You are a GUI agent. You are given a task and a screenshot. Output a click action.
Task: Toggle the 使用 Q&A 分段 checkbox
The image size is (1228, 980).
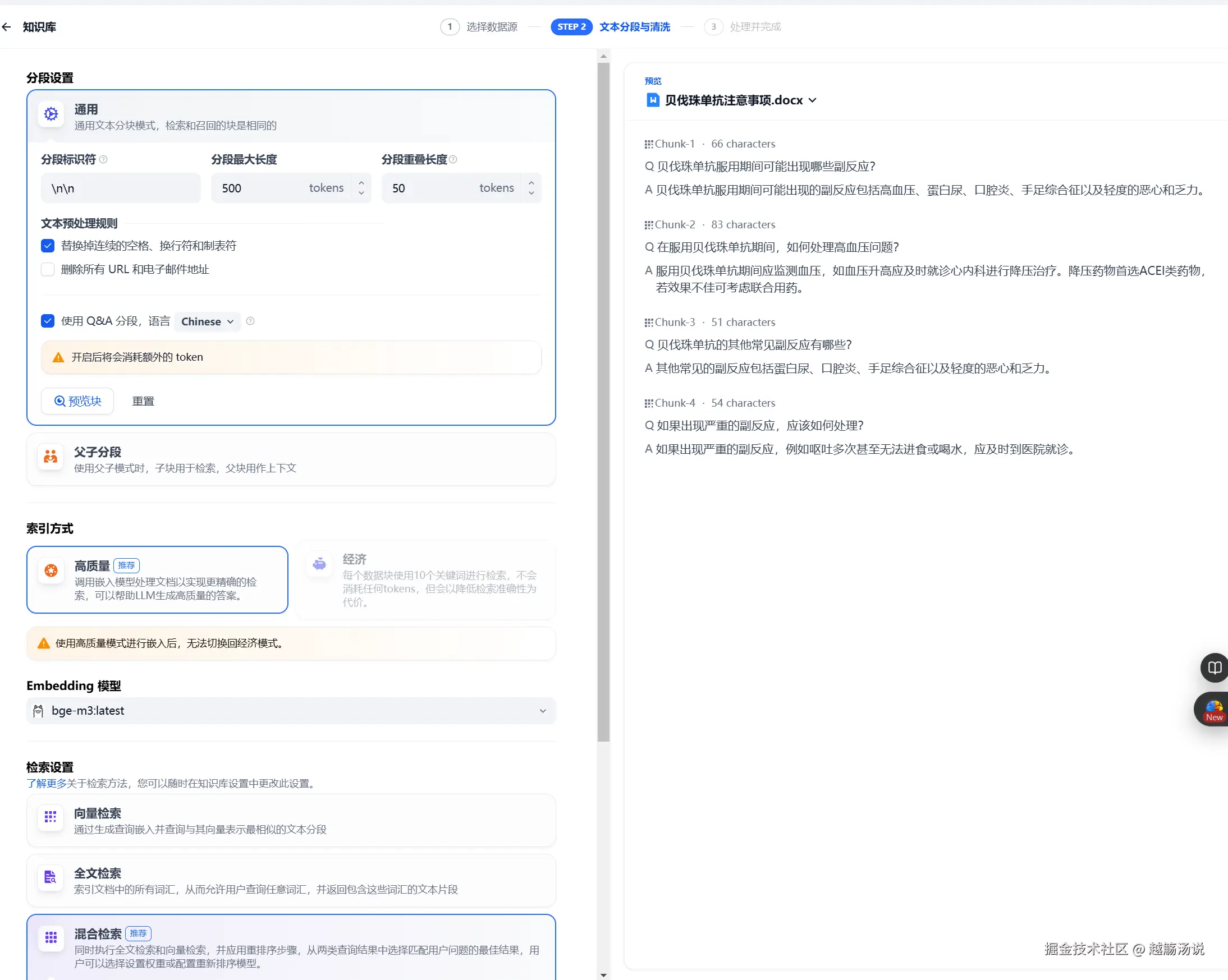(x=48, y=321)
